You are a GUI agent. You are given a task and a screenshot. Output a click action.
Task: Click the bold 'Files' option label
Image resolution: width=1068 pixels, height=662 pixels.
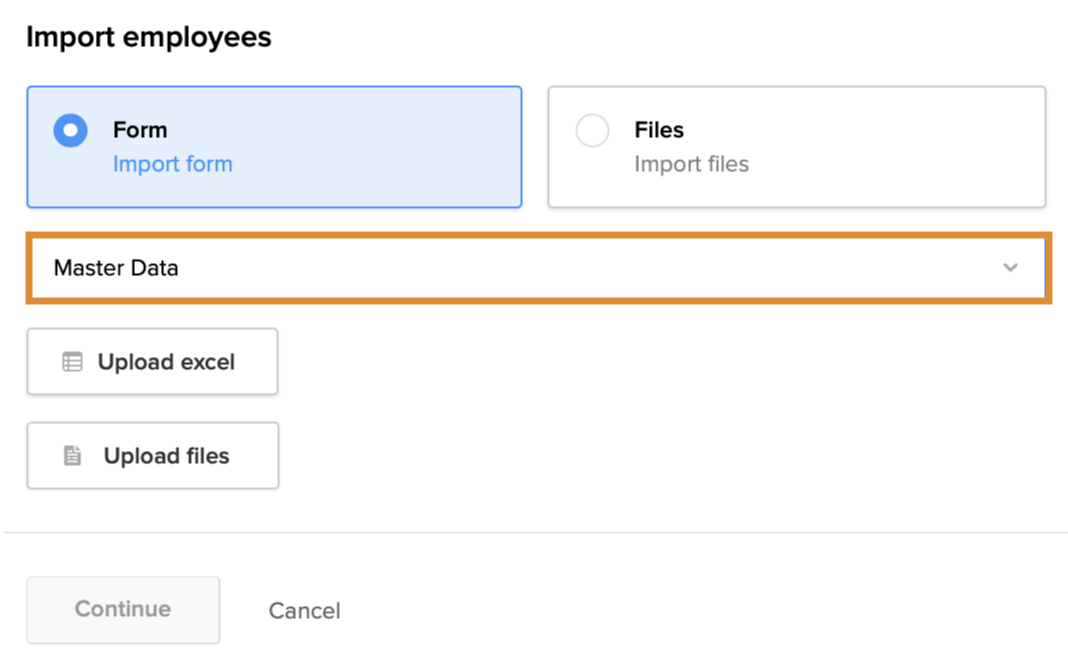click(659, 130)
